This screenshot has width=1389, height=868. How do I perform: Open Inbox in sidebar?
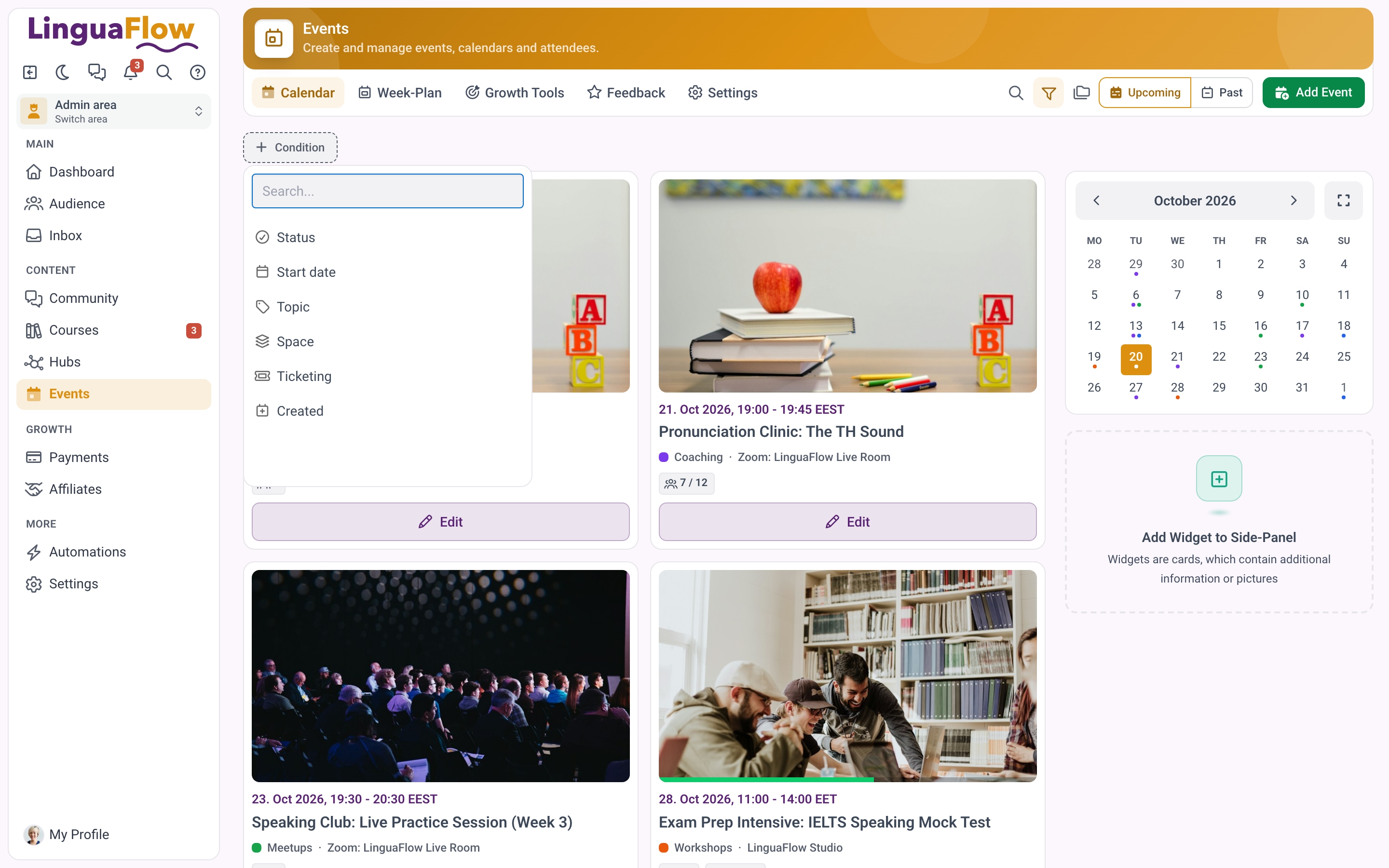(114, 235)
